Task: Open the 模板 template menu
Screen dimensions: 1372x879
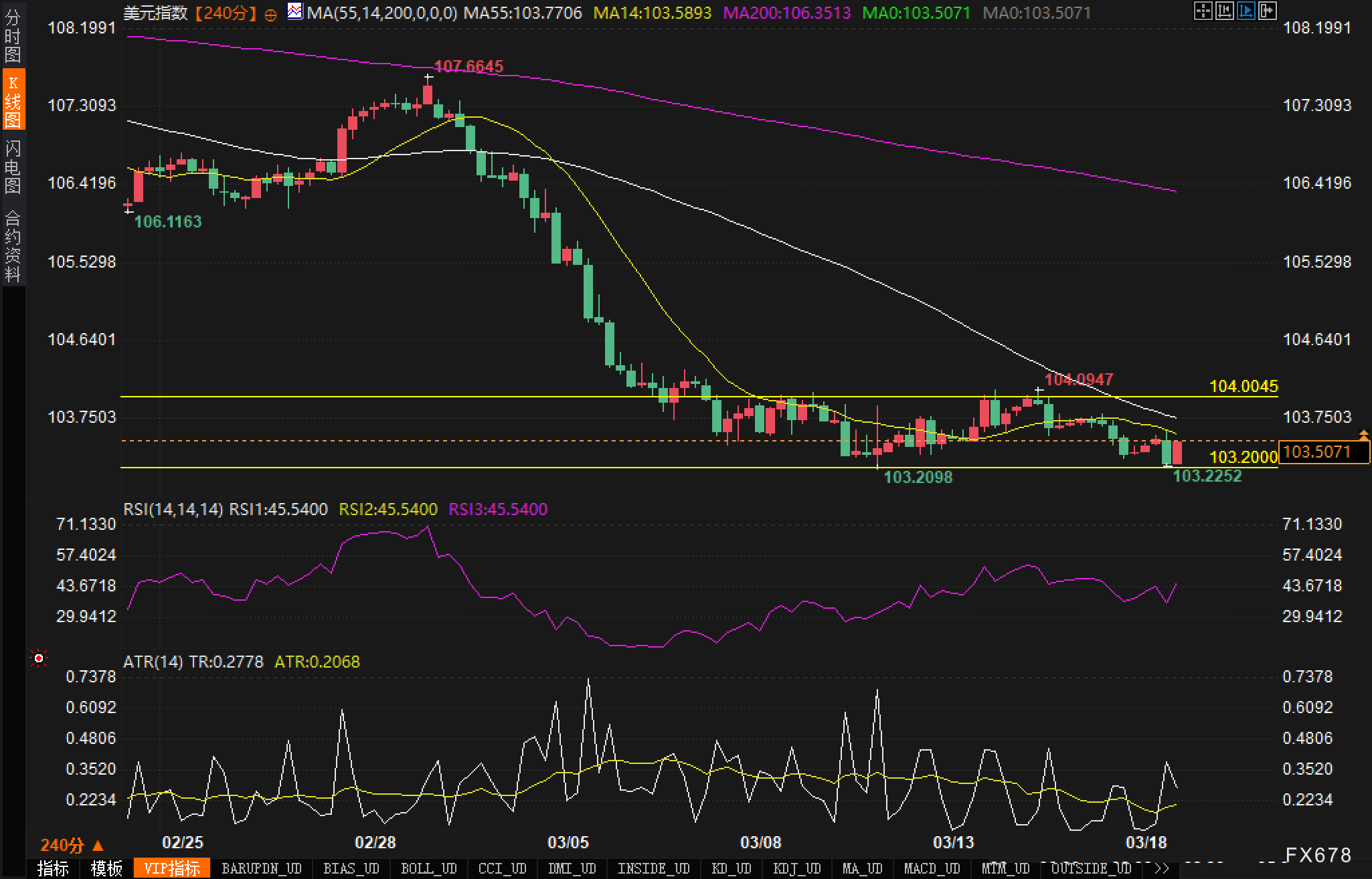Action: coord(106,868)
